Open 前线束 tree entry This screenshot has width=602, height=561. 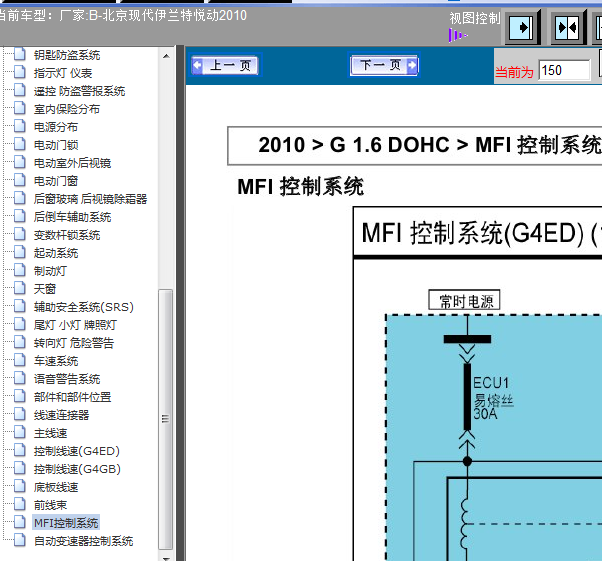(50, 505)
